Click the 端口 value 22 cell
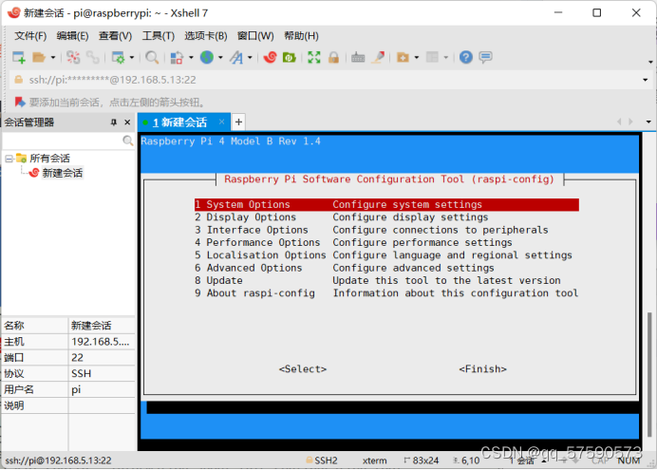Screen dimensions: 657x470 (101, 358)
